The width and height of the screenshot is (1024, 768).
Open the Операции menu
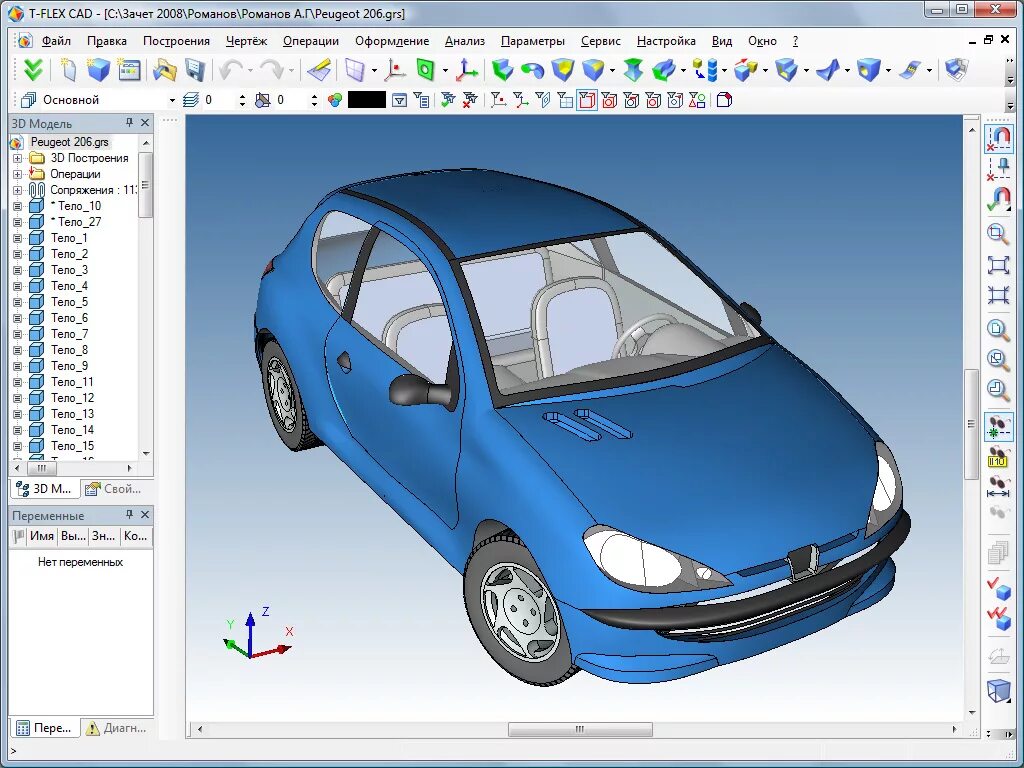(x=311, y=41)
